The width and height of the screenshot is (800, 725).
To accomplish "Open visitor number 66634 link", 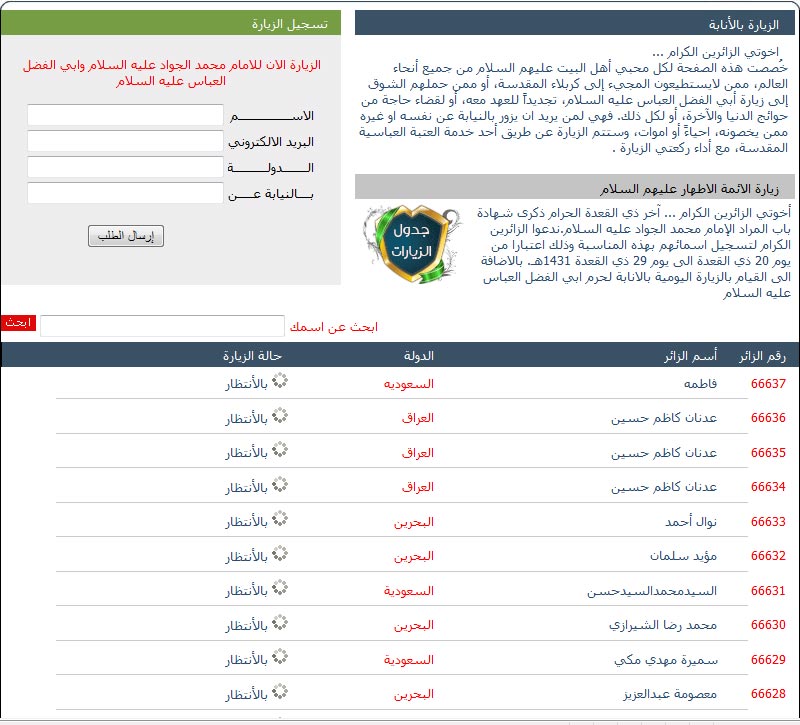I will click(x=768, y=487).
